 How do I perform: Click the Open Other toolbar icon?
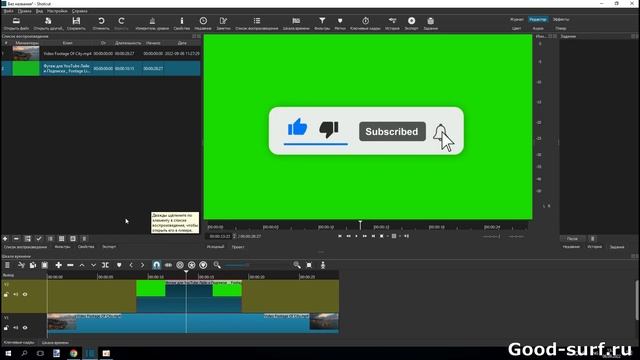point(48,21)
